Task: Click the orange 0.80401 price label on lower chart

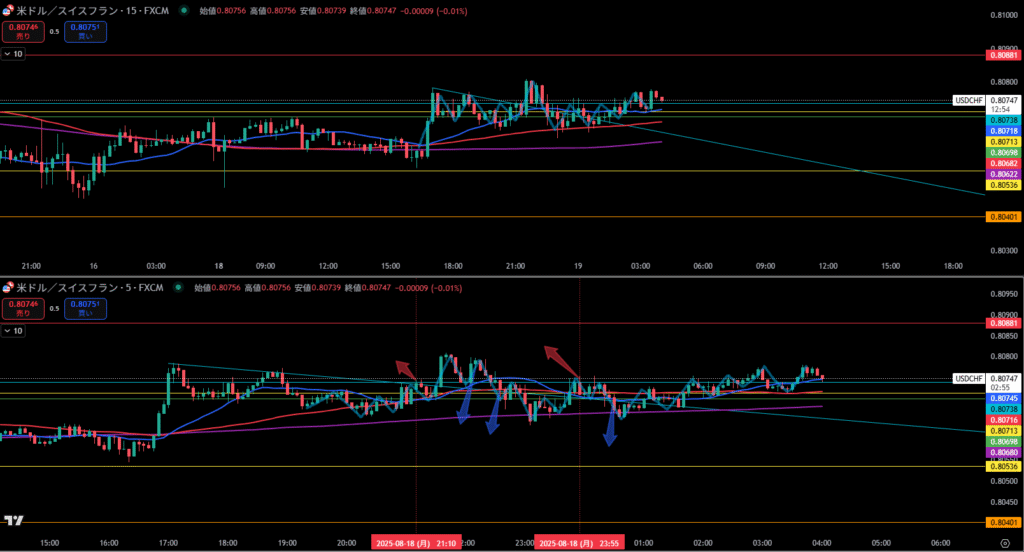Action: coord(1003,522)
